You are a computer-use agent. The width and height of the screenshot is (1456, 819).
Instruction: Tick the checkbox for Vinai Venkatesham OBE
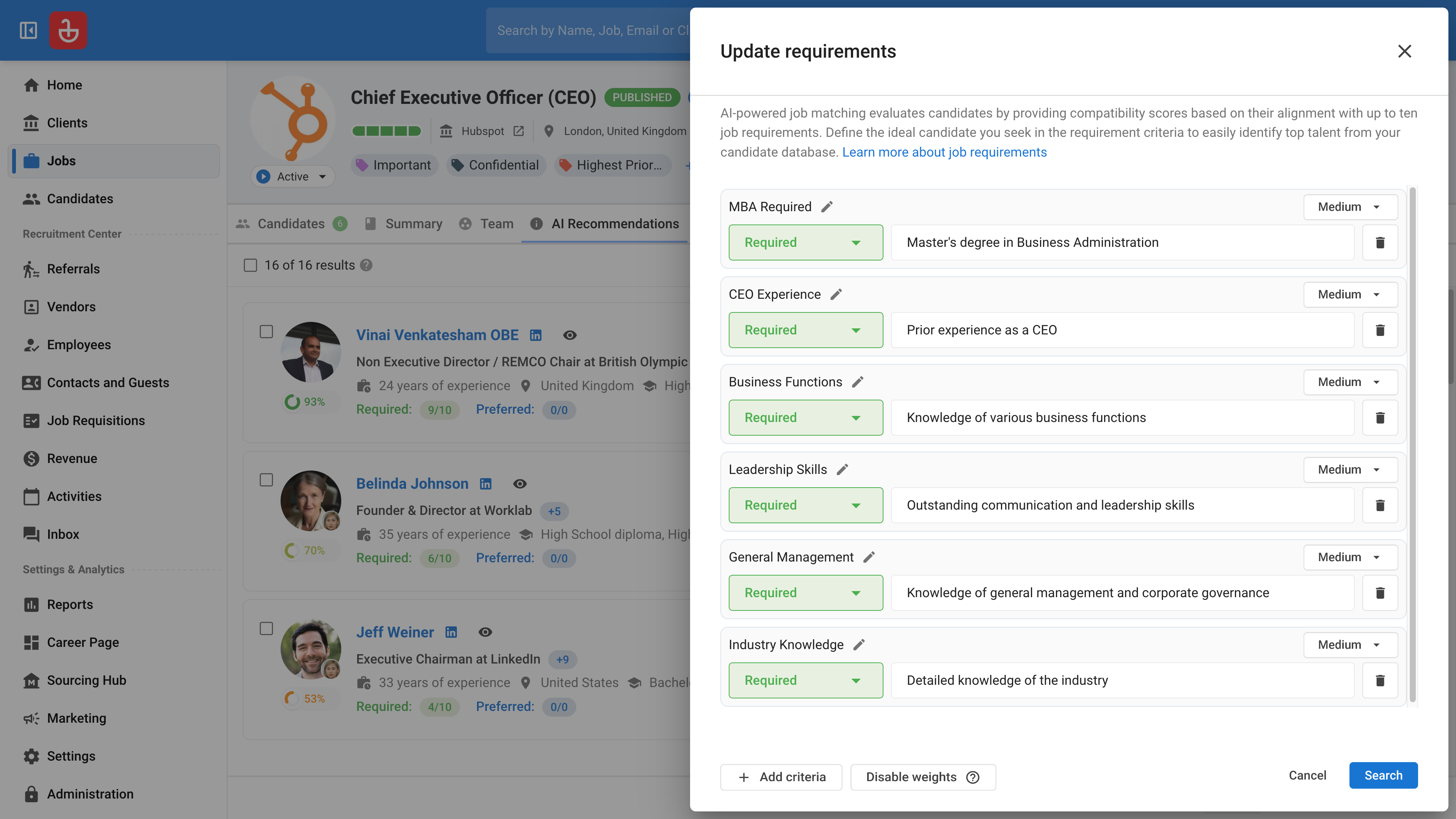[x=266, y=332]
